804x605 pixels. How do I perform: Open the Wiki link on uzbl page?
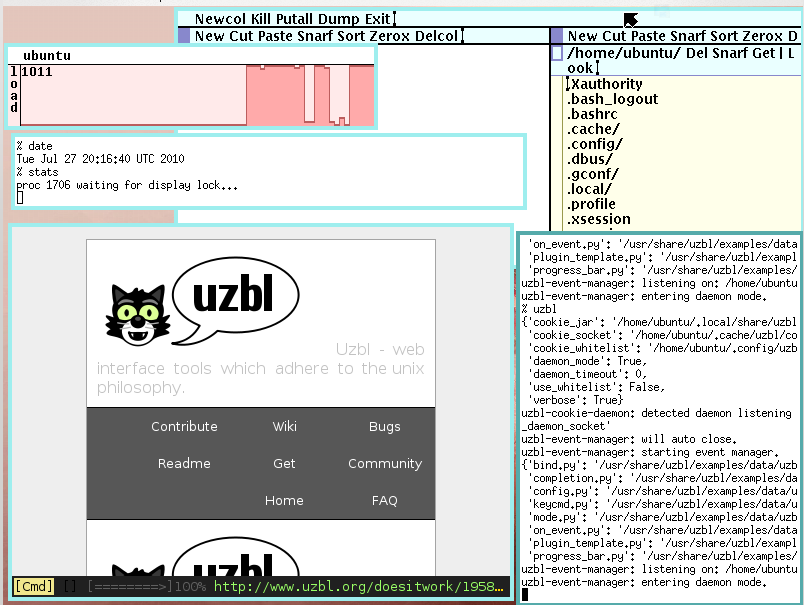coord(284,426)
